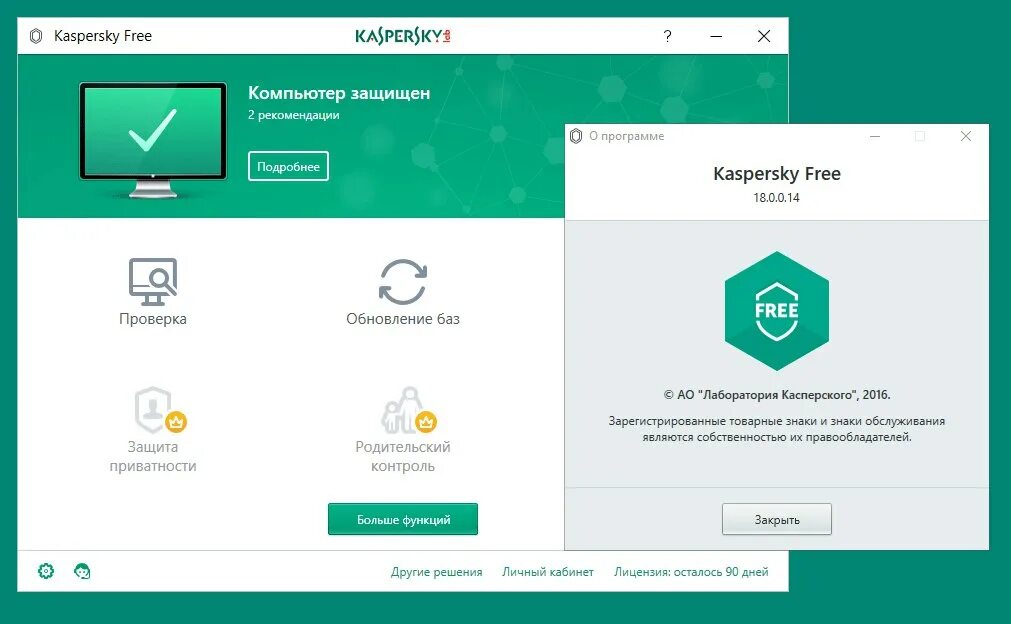Viewport: 1011px width, 624px height.
Task: Click the version number 18.0.0.14
Action: [x=776, y=198]
